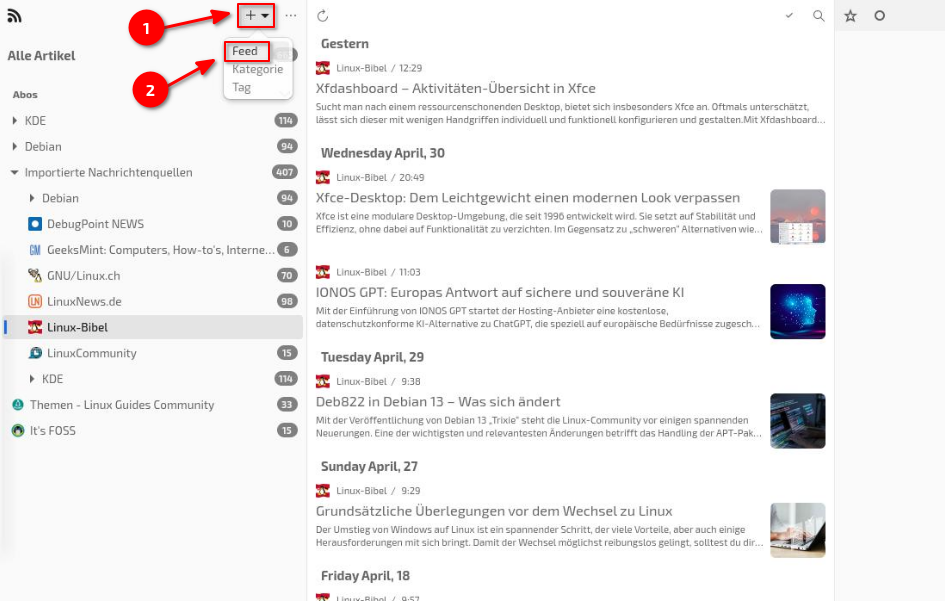The image size is (945, 601).
Task: Choose Tag from the add menu
Action: click(x=242, y=87)
